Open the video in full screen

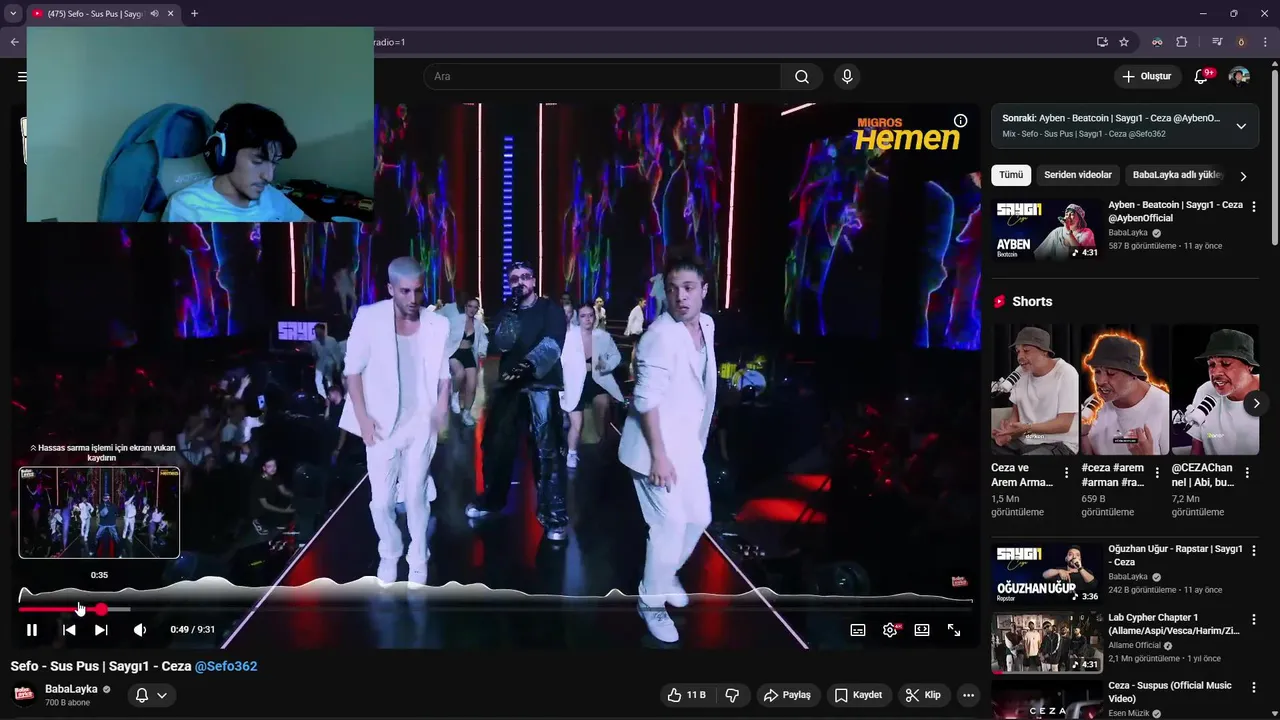click(954, 630)
